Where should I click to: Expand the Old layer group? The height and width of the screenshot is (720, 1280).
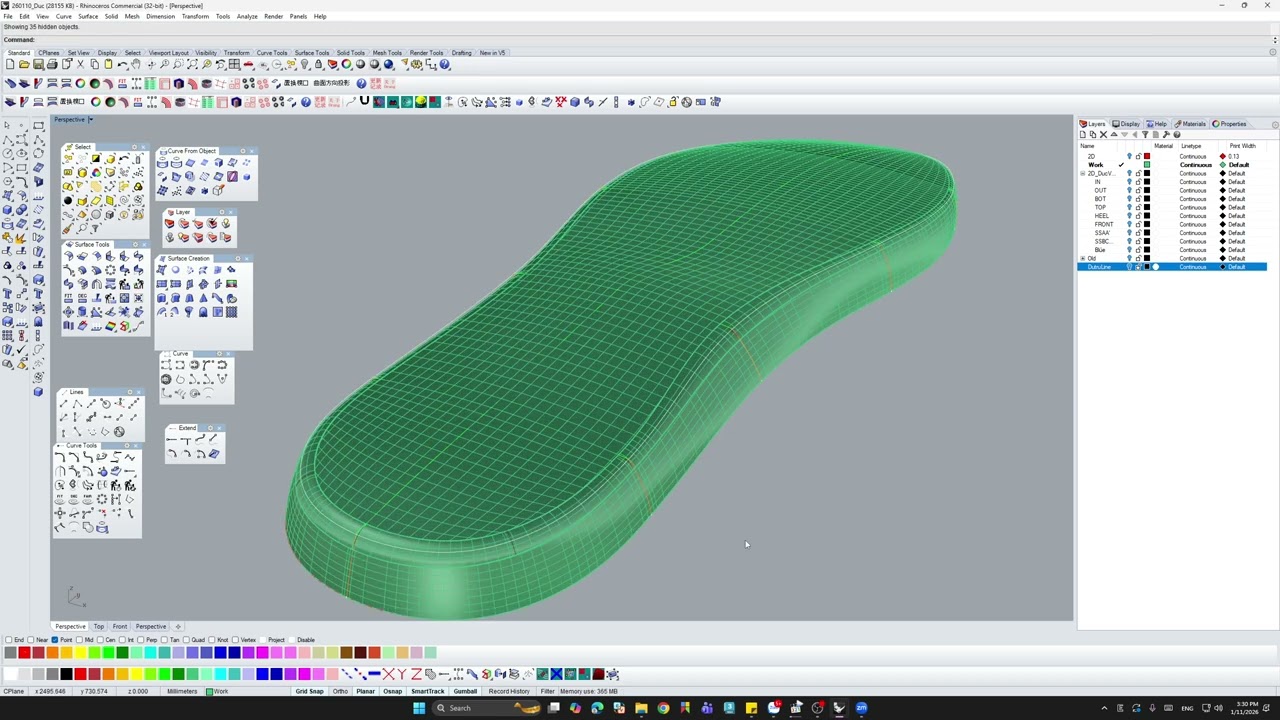tap(1083, 258)
